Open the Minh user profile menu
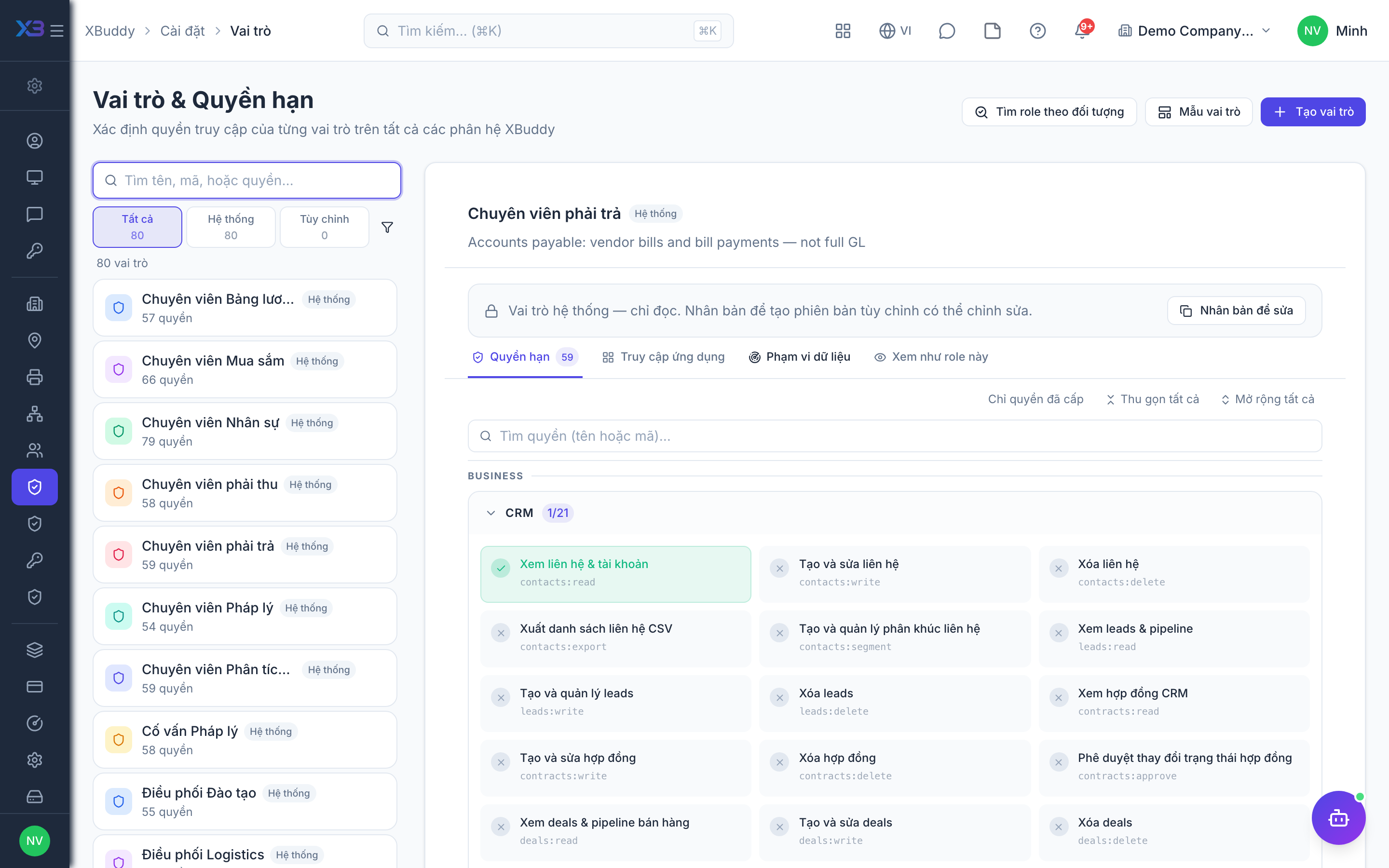 (1332, 31)
